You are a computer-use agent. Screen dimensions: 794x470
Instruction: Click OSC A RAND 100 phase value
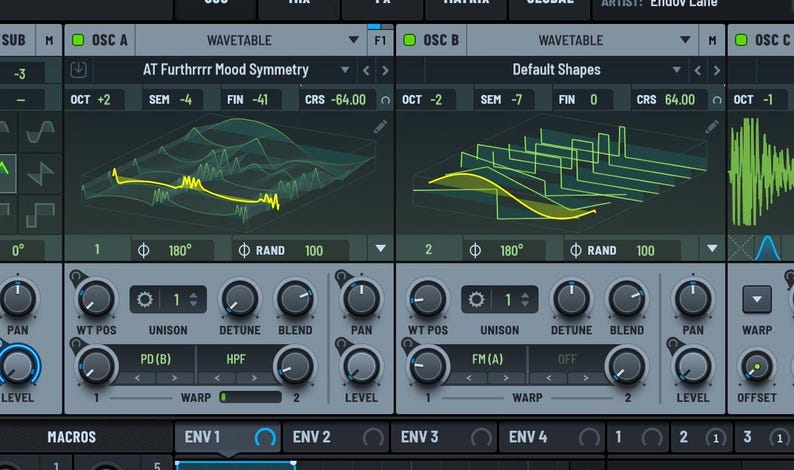tap(313, 251)
